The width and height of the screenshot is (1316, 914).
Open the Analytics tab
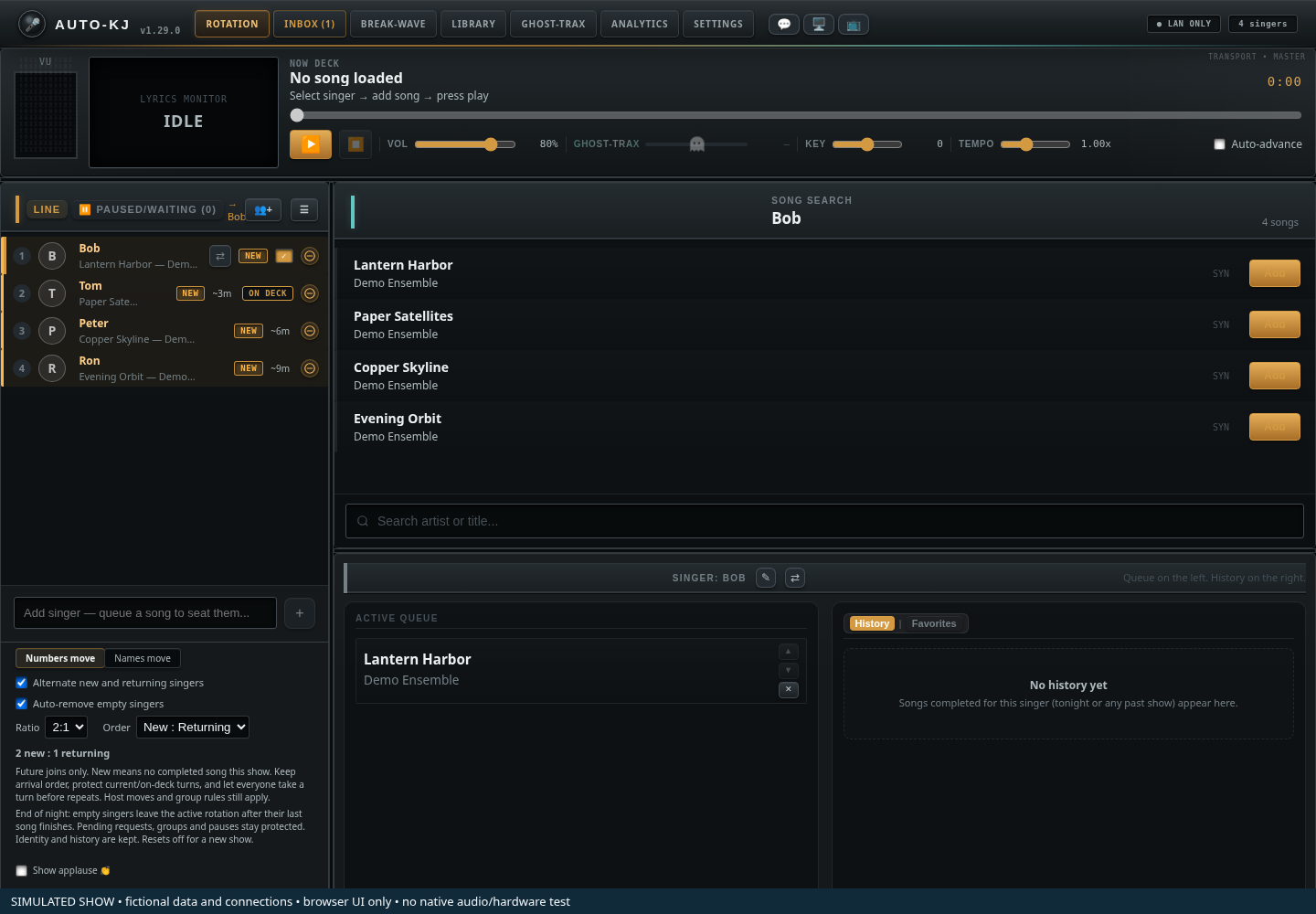tap(640, 24)
